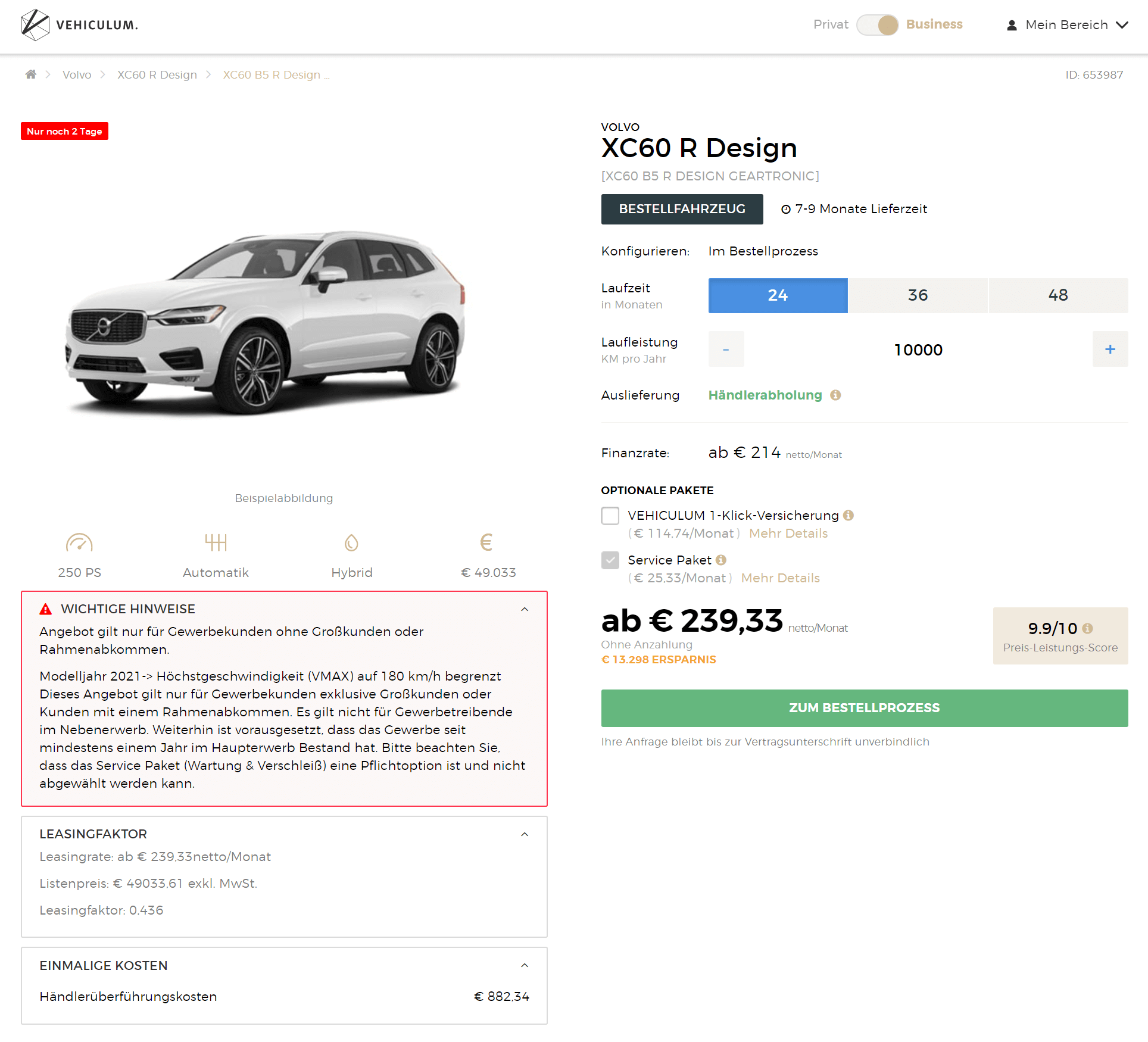Click the 'Beispielabbildung' caption

[284, 498]
